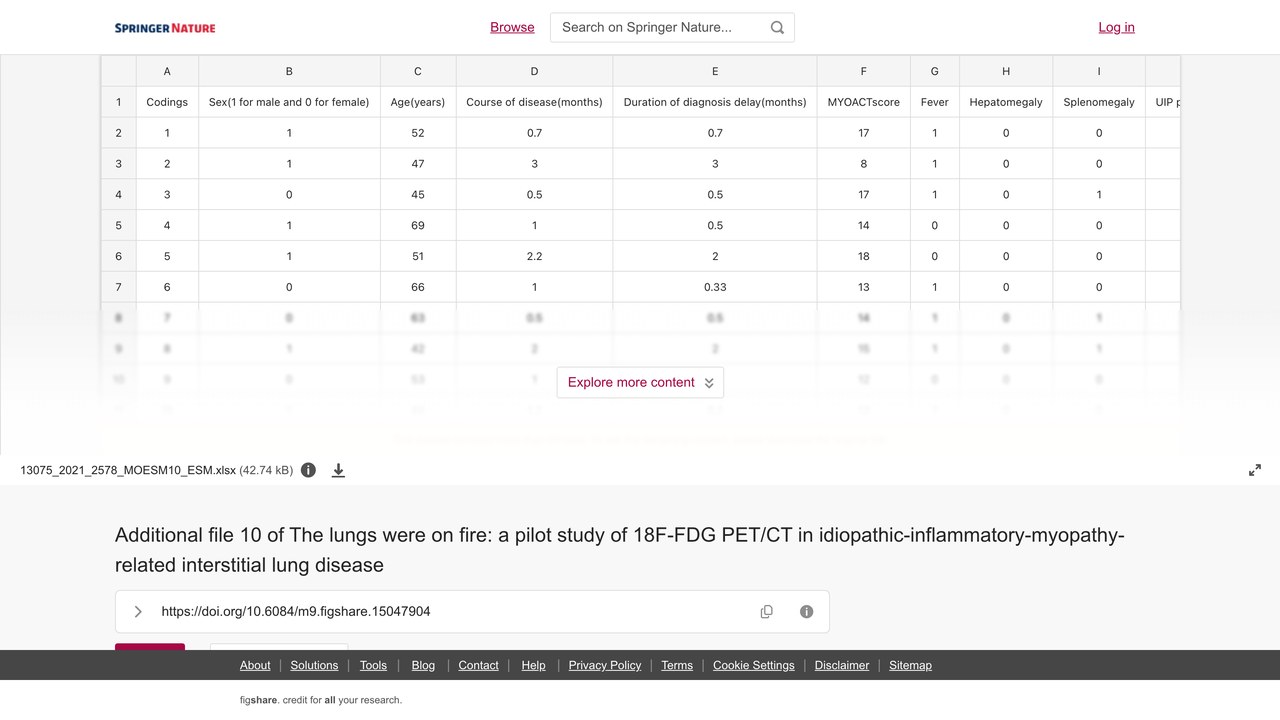The height and width of the screenshot is (720, 1280).
Task: Click the age cell containing 69
Action: (x=418, y=225)
